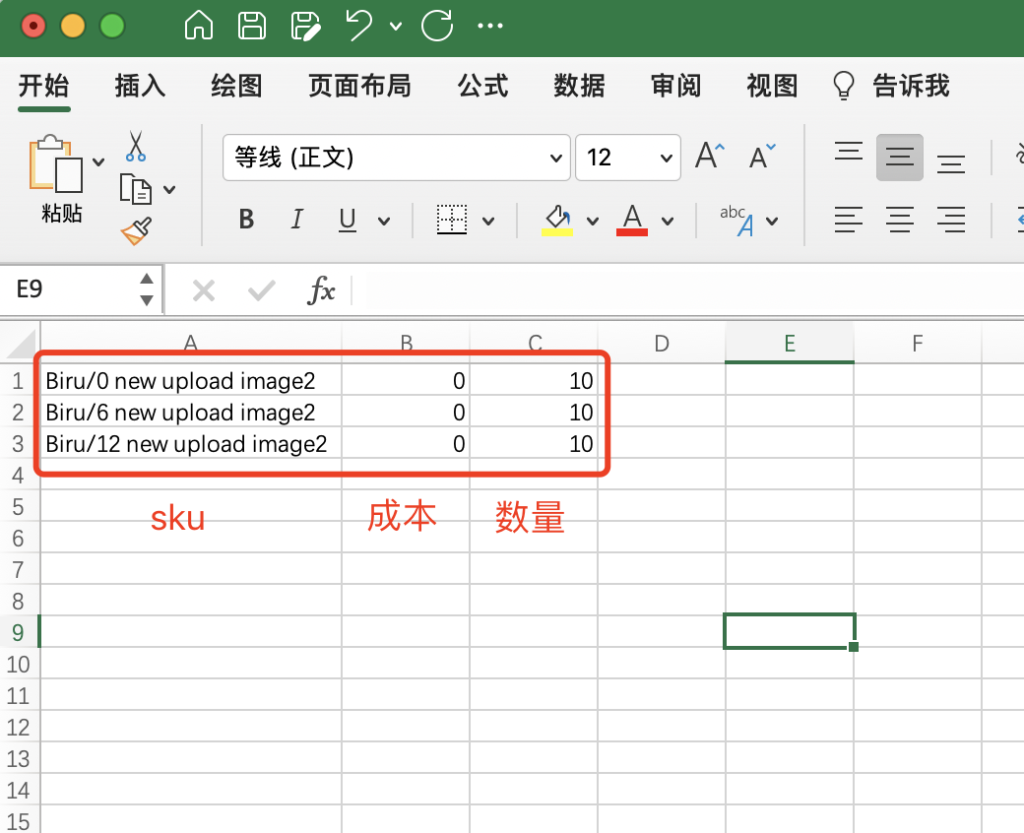
Task: Open the font name dropdown 等线 (正文)
Action: point(396,158)
